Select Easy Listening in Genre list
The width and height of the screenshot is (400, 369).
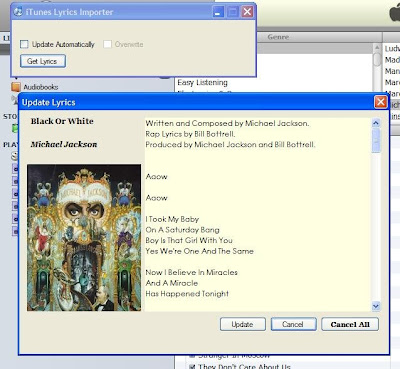[x=202, y=82]
